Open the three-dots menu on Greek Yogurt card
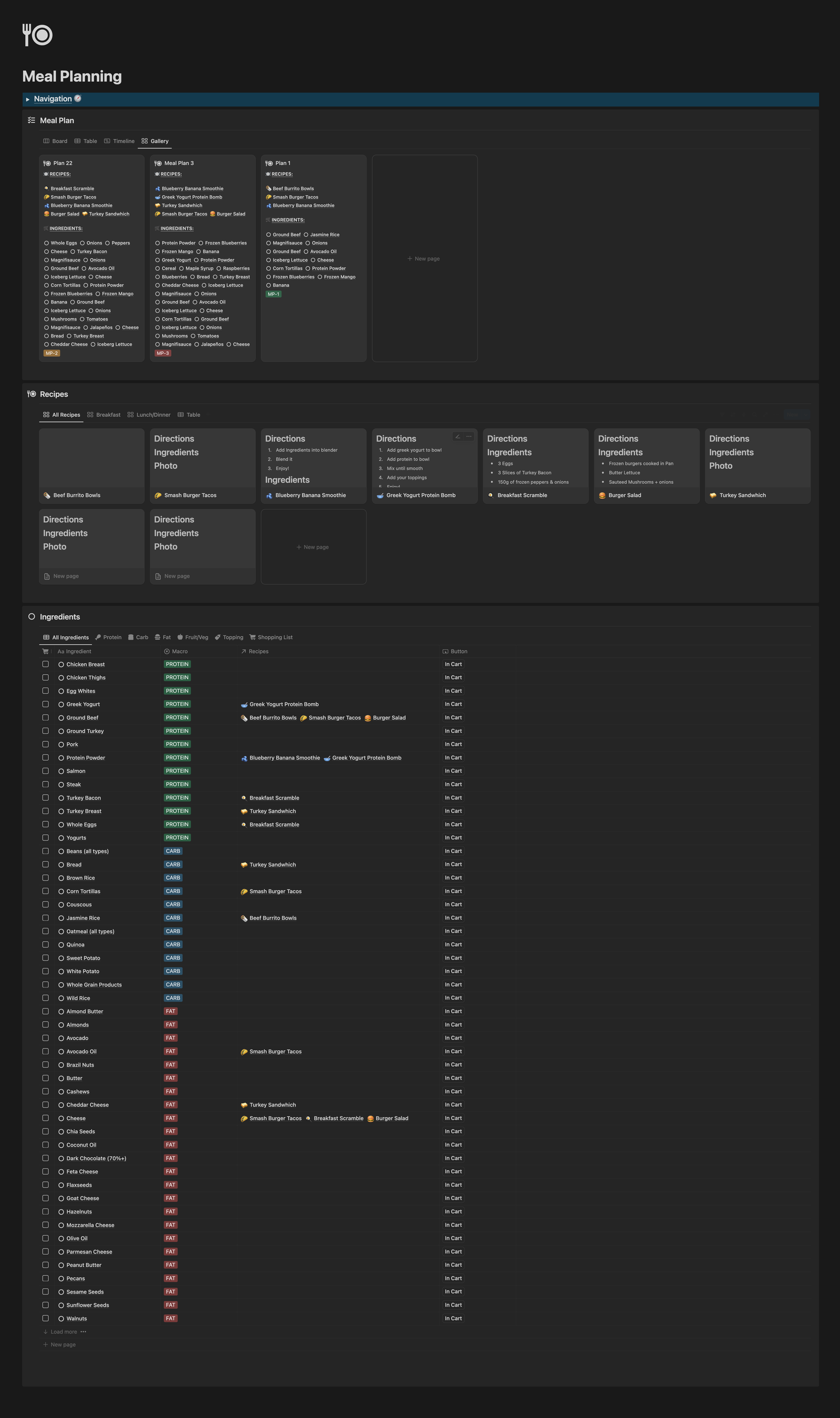The image size is (840, 1418). [x=469, y=436]
